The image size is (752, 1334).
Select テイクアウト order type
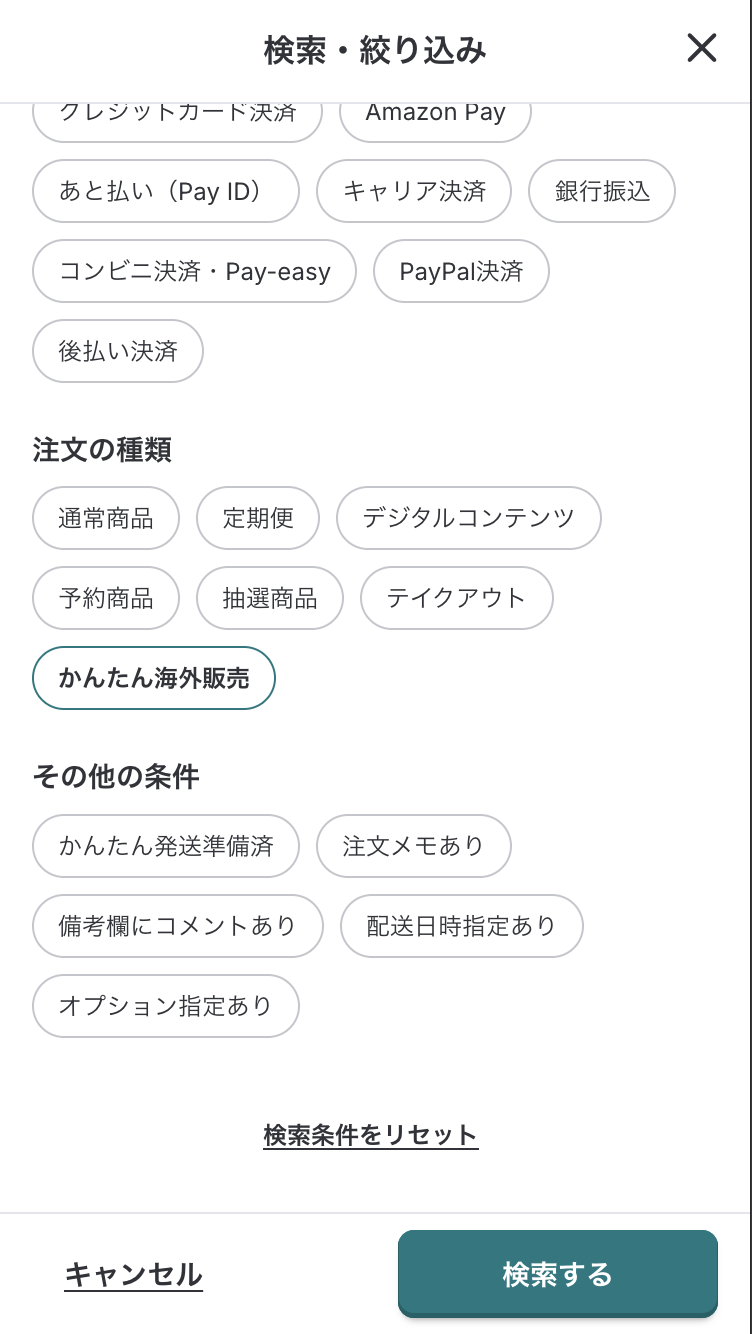click(456, 598)
